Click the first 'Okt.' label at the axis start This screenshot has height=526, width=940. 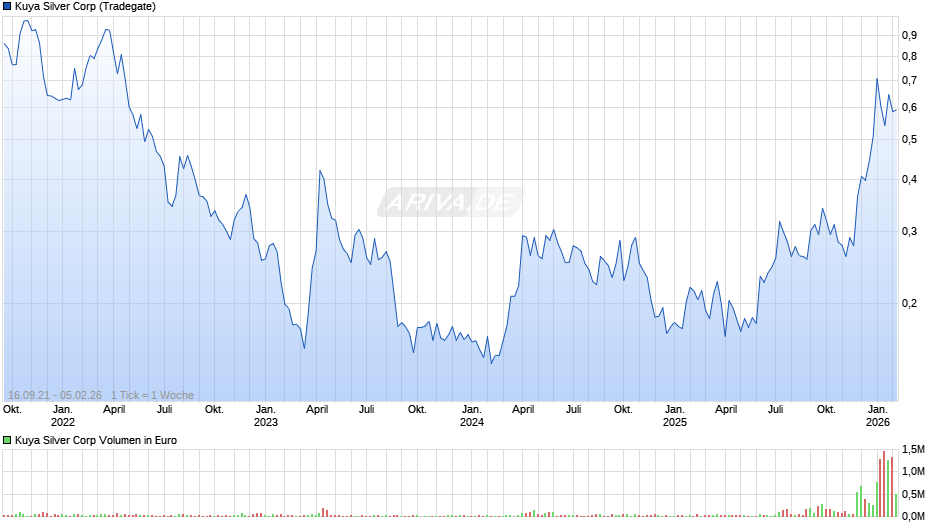[12, 410]
